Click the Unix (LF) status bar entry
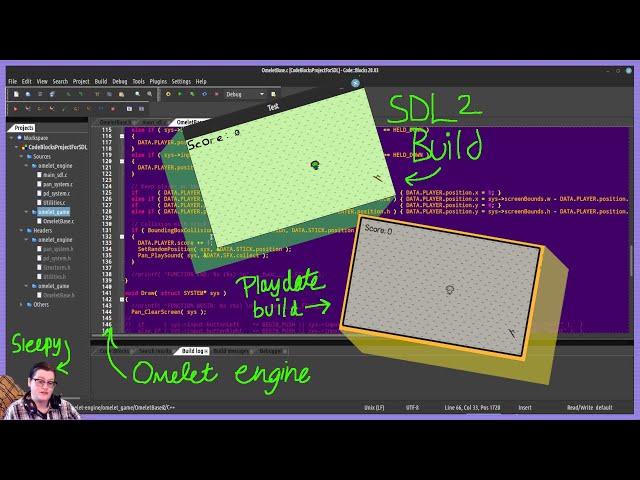The height and width of the screenshot is (480, 640). click(374, 407)
